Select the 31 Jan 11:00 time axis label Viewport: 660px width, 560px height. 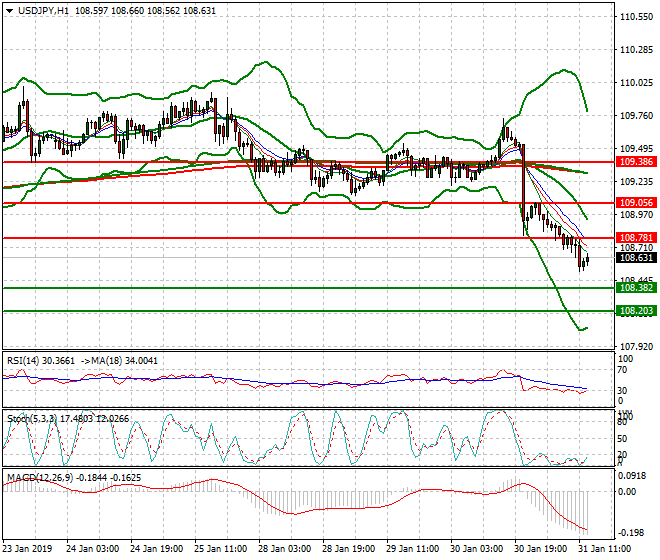605,549
